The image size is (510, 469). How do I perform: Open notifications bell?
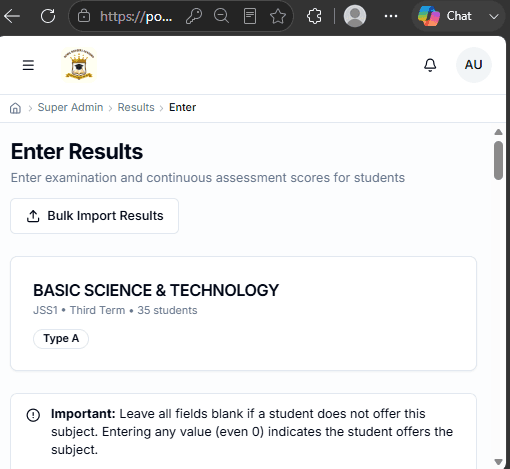coord(430,65)
